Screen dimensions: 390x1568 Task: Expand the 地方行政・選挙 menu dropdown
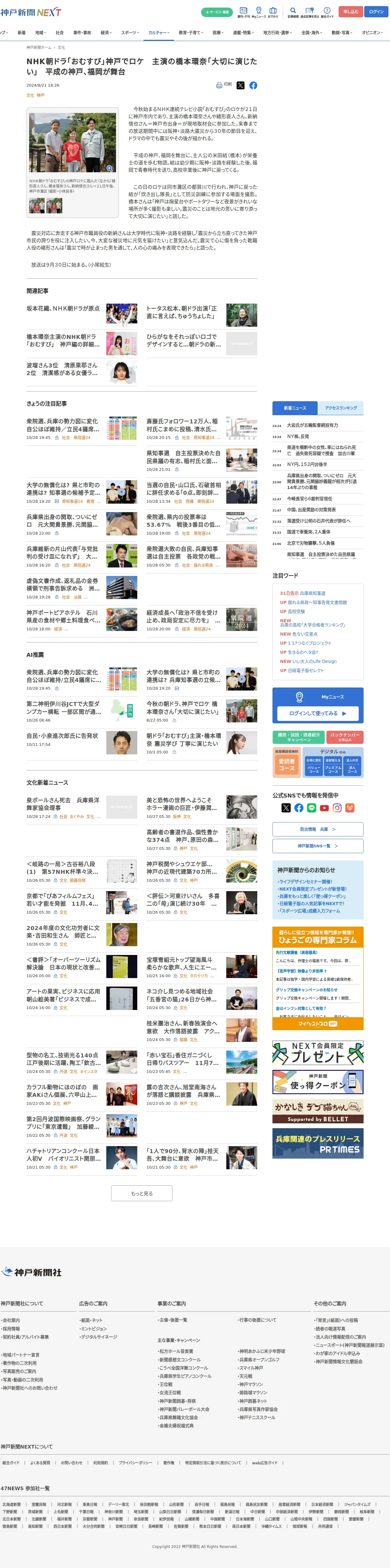(x=277, y=33)
